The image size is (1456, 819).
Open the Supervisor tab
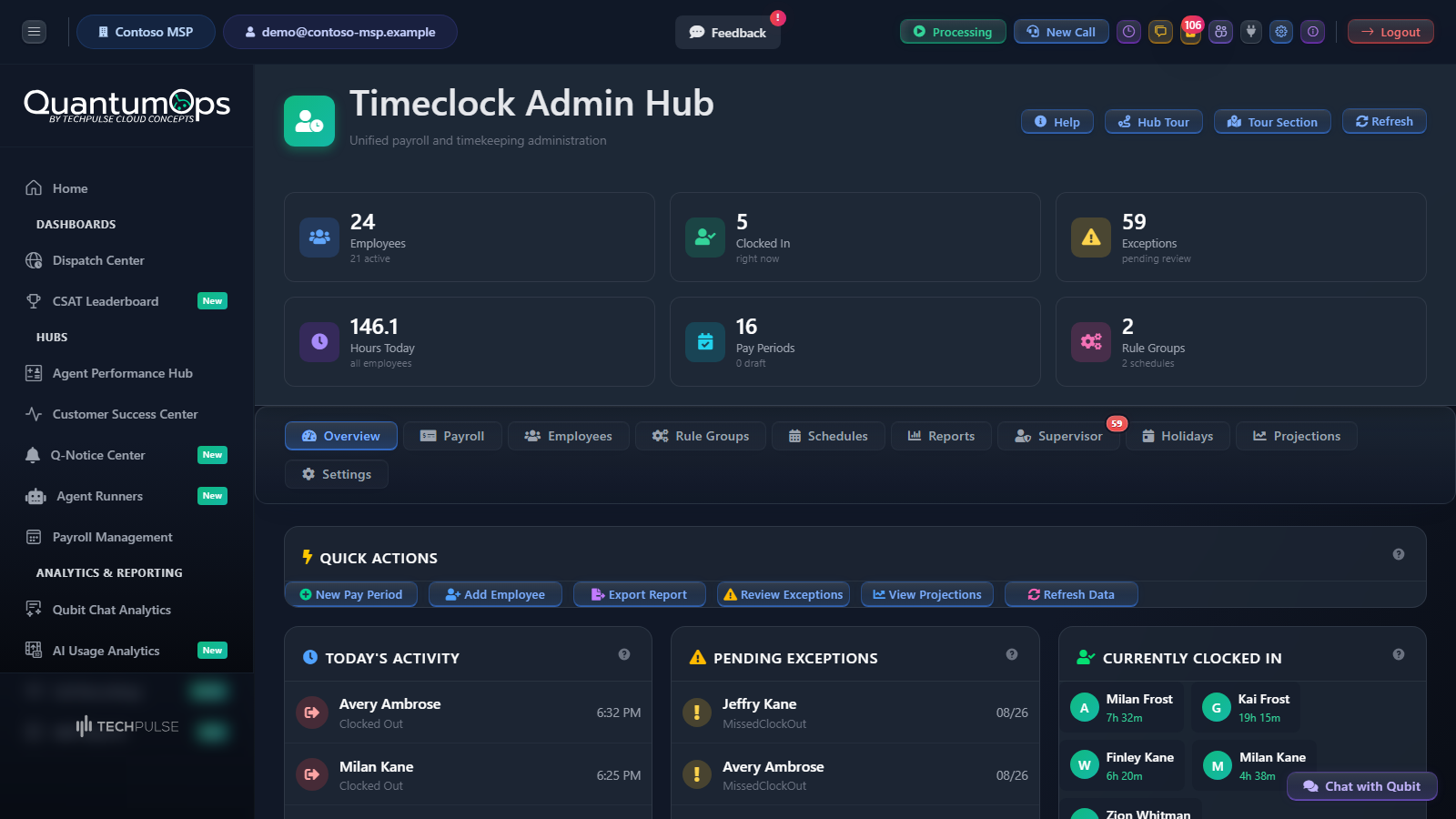[x=1058, y=436]
